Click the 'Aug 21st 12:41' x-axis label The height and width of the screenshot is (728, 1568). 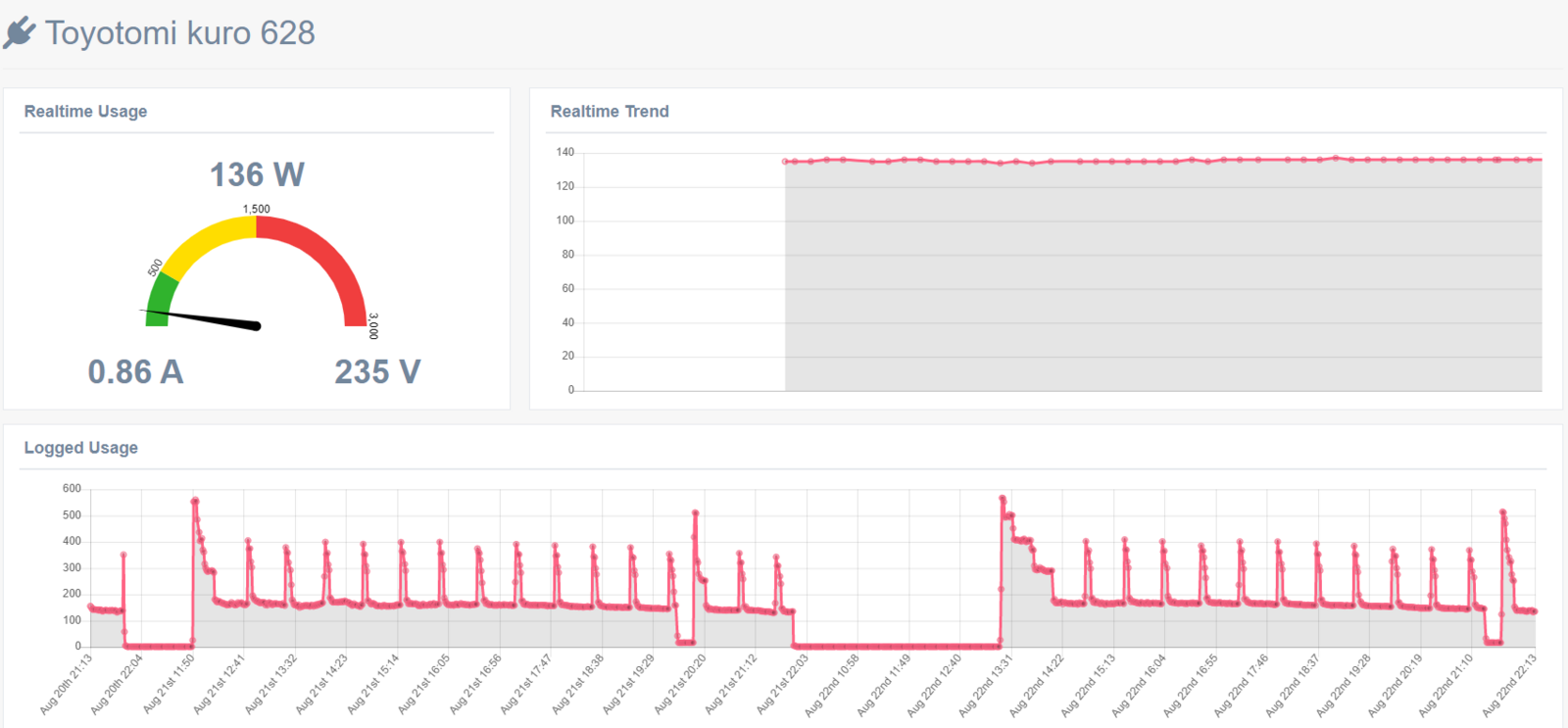click(220, 684)
